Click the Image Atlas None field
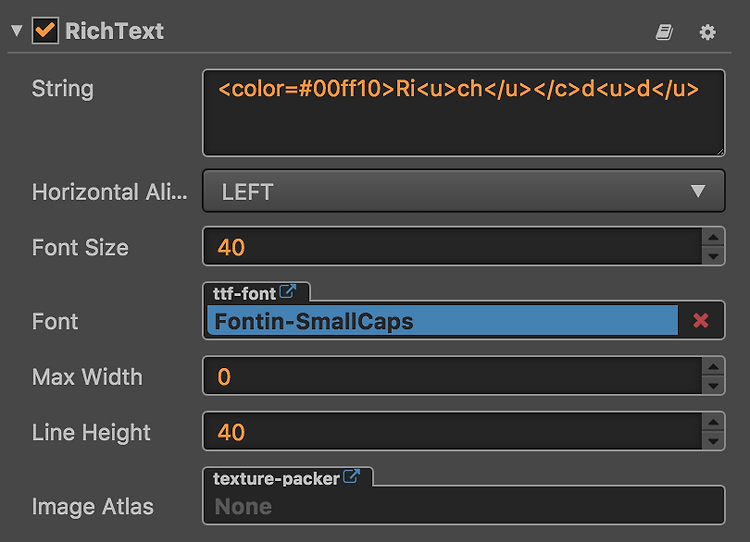This screenshot has width=750, height=542. [463, 506]
